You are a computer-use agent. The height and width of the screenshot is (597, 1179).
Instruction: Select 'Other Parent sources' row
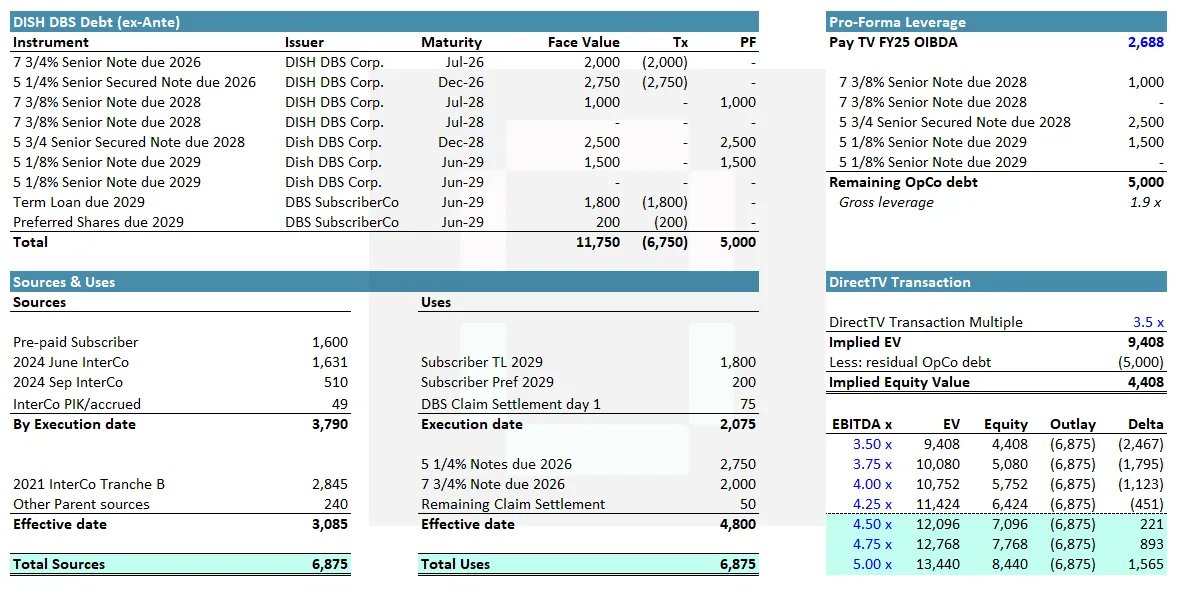[180, 505]
